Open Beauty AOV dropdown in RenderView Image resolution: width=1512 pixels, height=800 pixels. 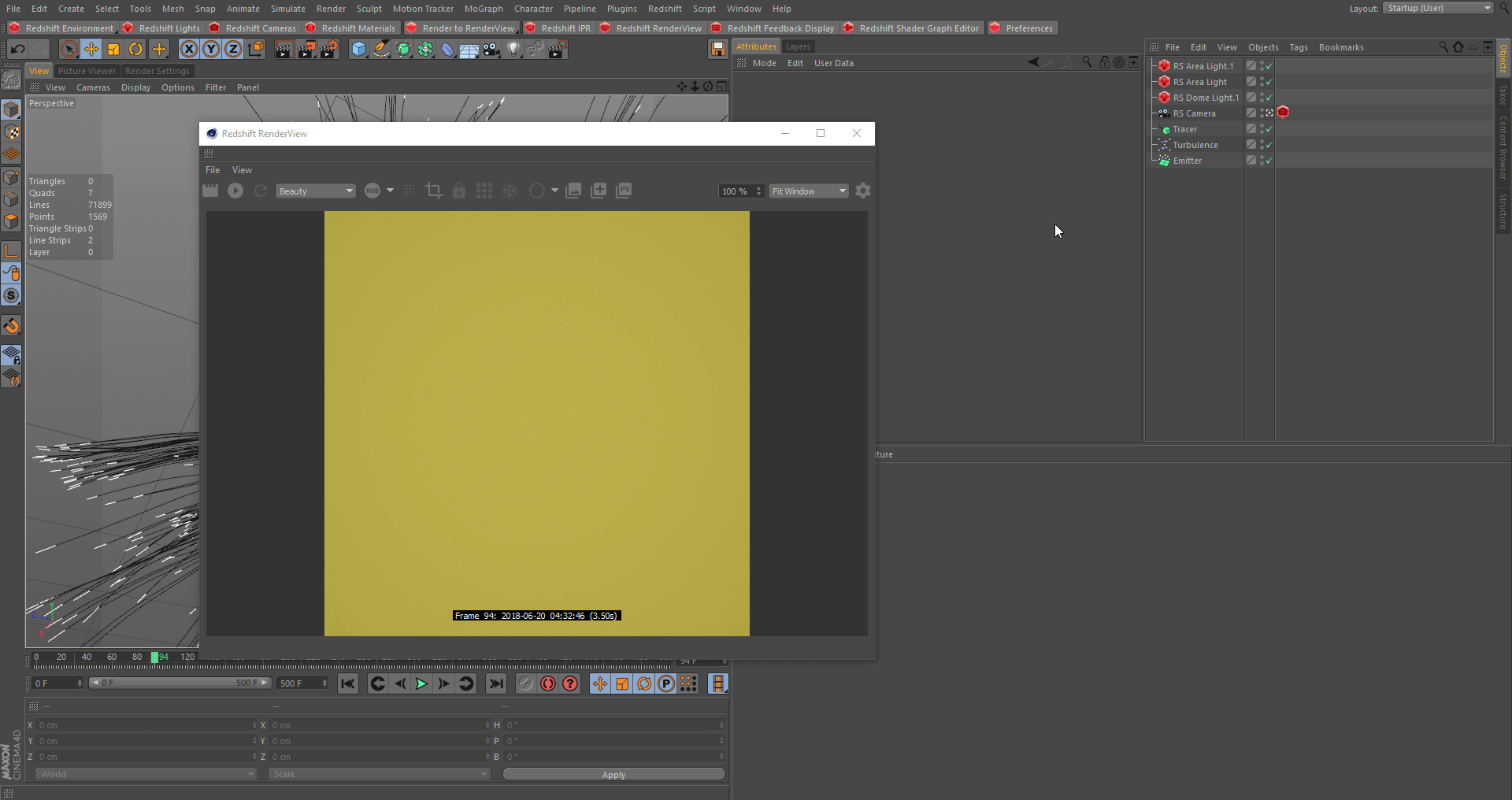[x=316, y=191]
